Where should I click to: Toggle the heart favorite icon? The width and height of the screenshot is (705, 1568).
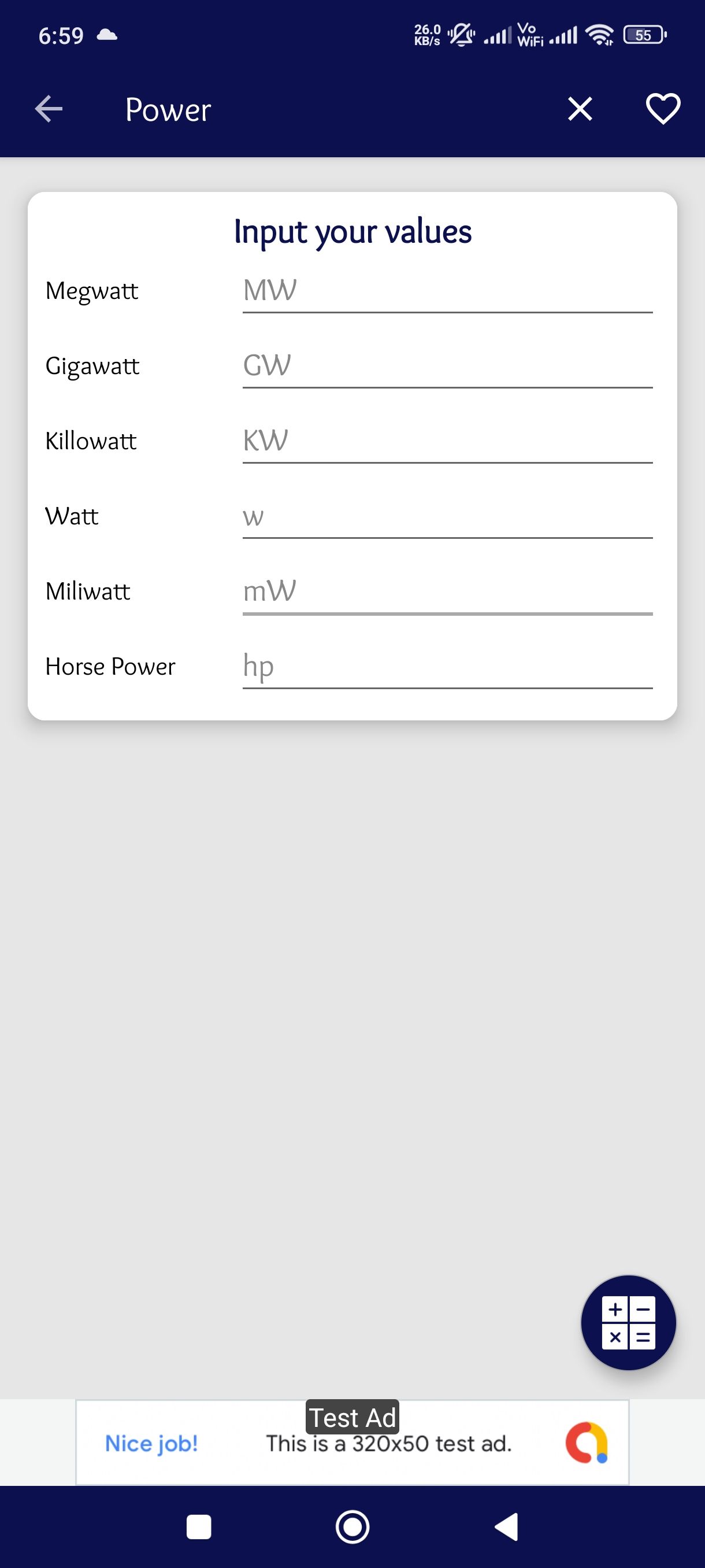tap(662, 110)
